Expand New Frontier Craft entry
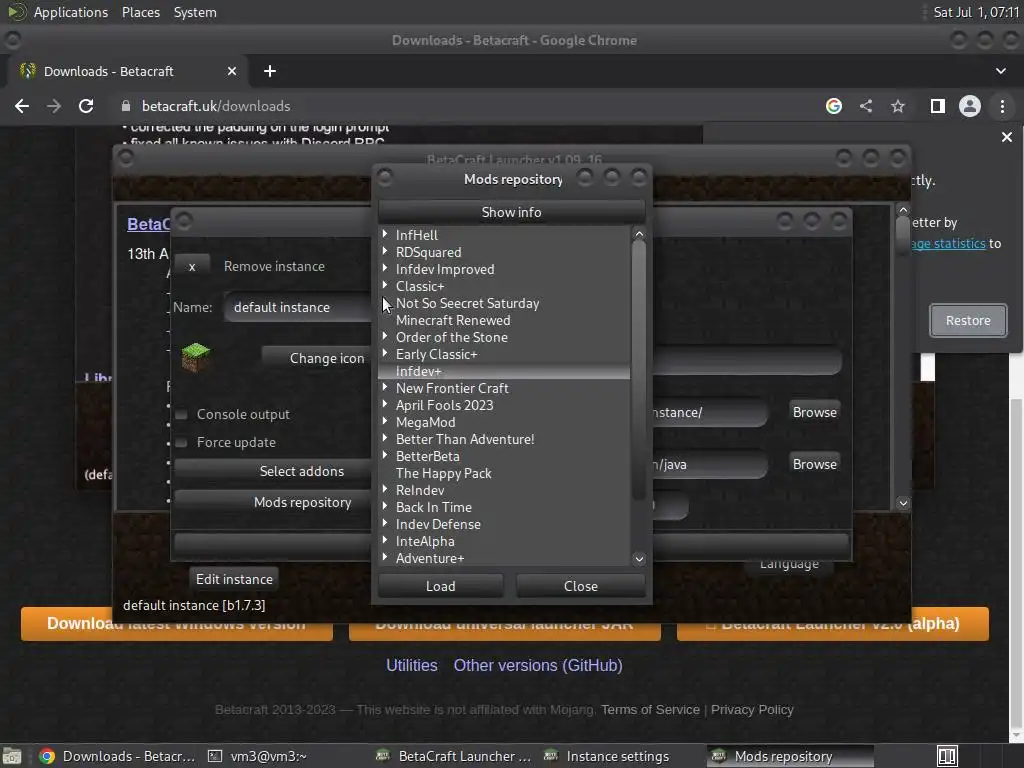Viewport: 1024px width, 768px height. [x=385, y=387]
